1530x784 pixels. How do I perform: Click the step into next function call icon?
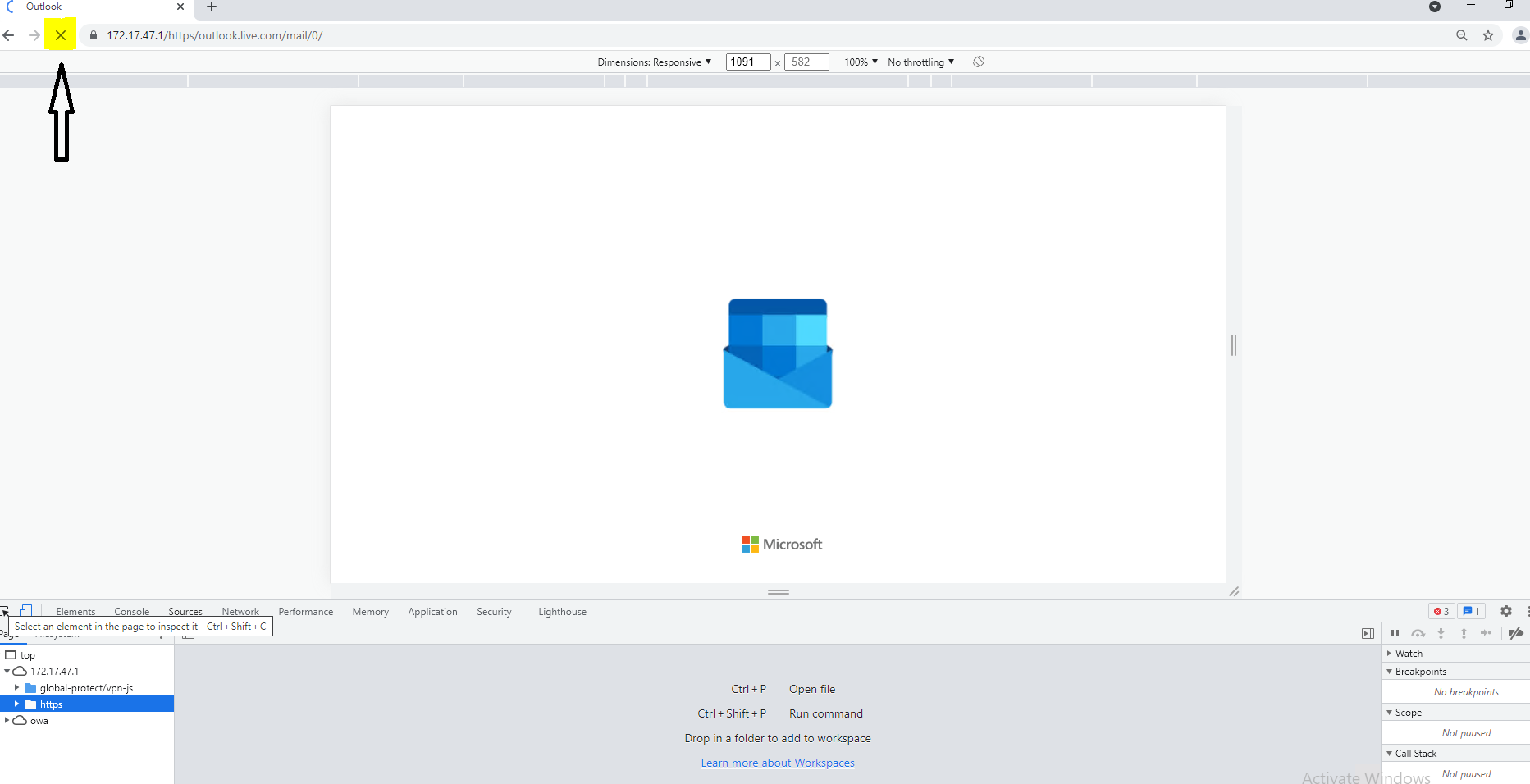click(x=1441, y=633)
